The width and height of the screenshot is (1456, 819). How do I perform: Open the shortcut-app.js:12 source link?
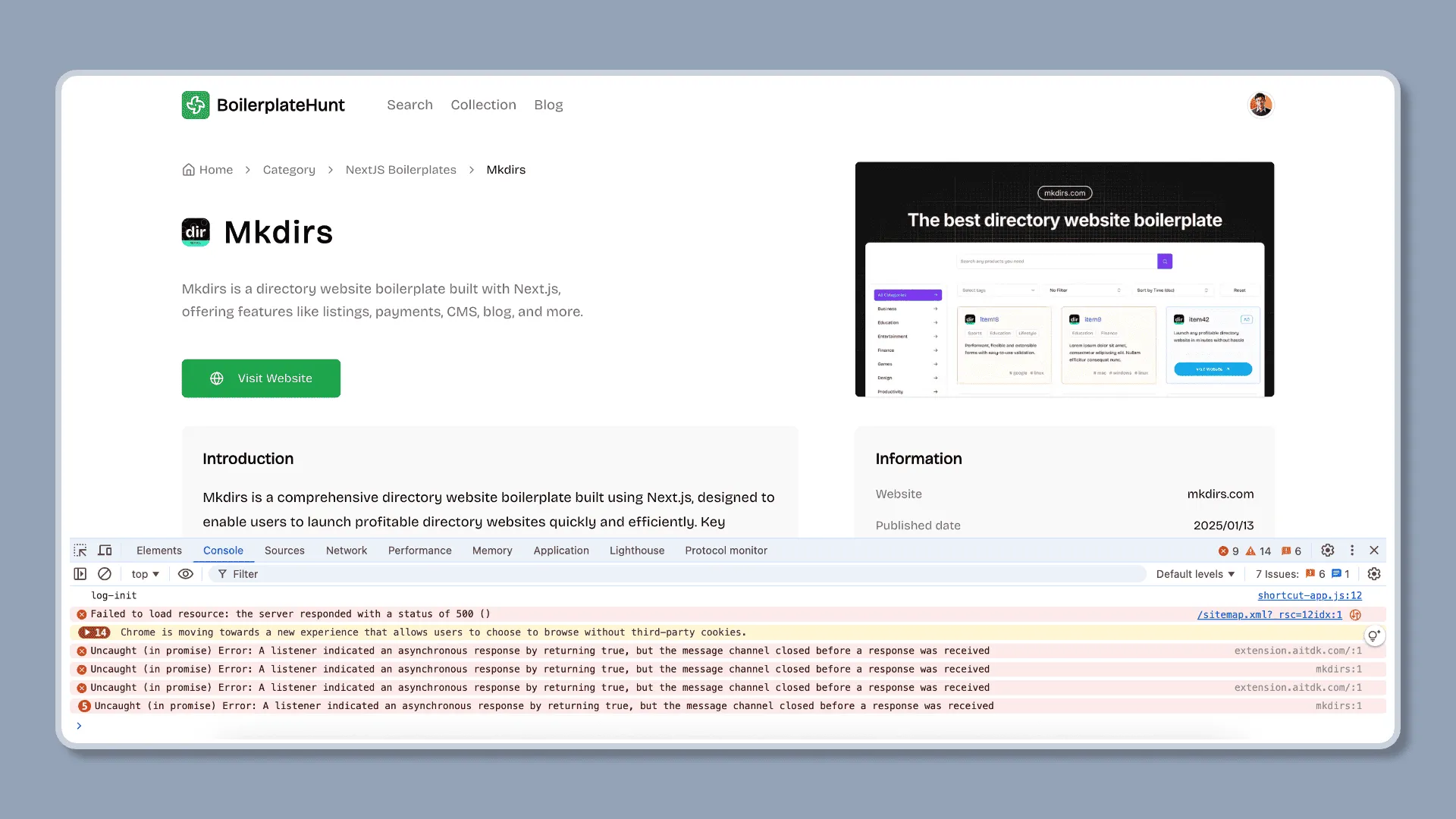pos(1309,596)
